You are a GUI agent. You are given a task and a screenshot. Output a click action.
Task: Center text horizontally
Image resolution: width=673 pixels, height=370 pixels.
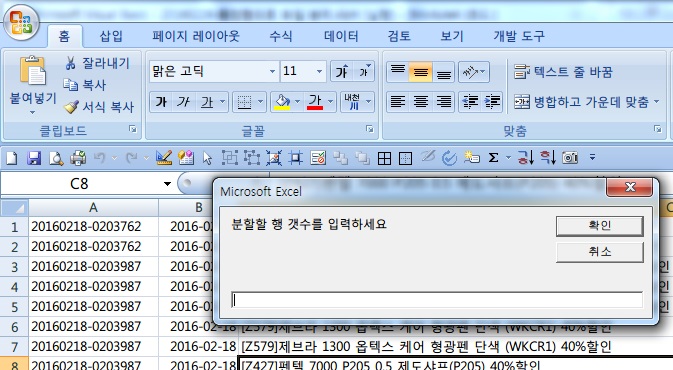click(x=421, y=102)
